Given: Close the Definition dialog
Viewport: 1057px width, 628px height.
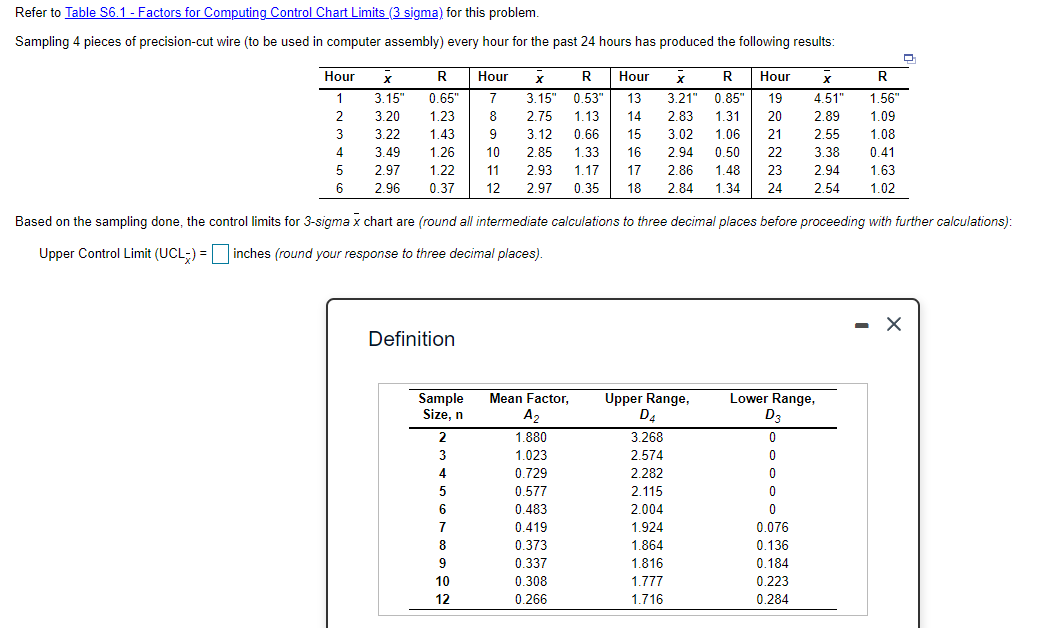Looking at the screenshot, I should point(894,324).
